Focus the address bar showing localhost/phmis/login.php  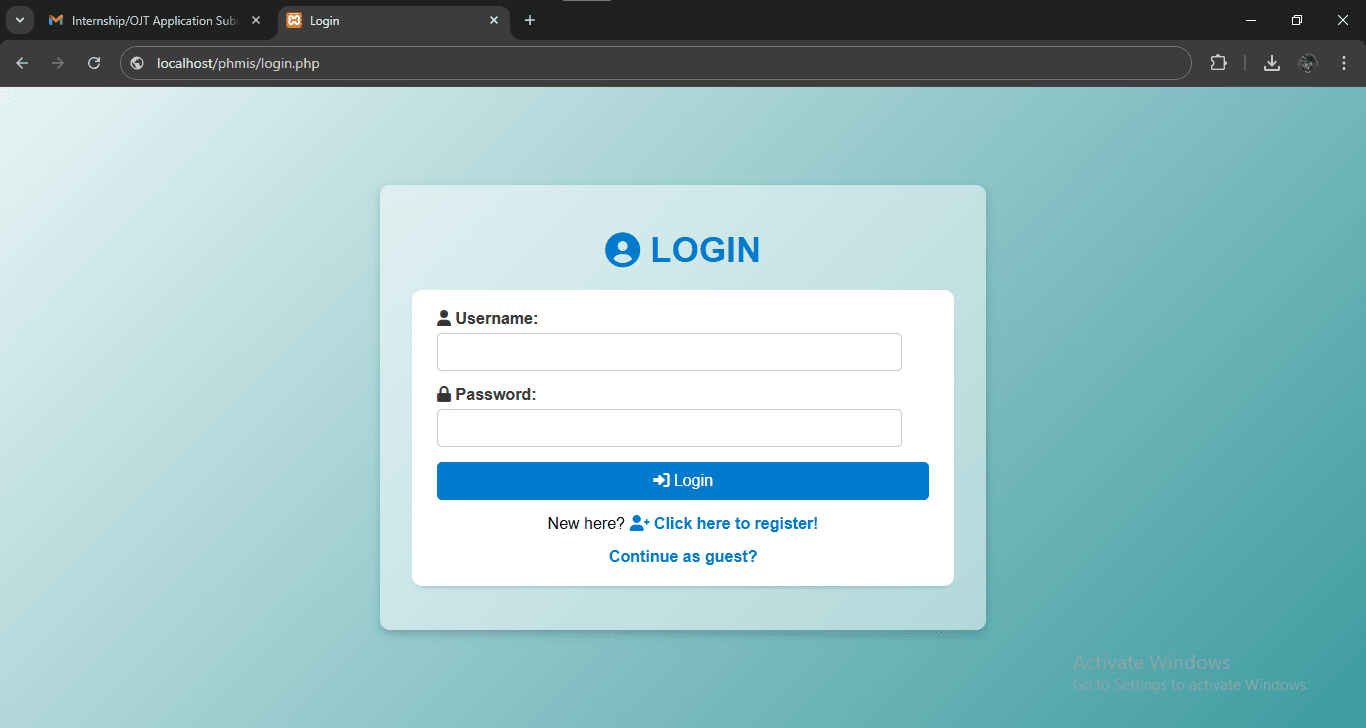656,63
